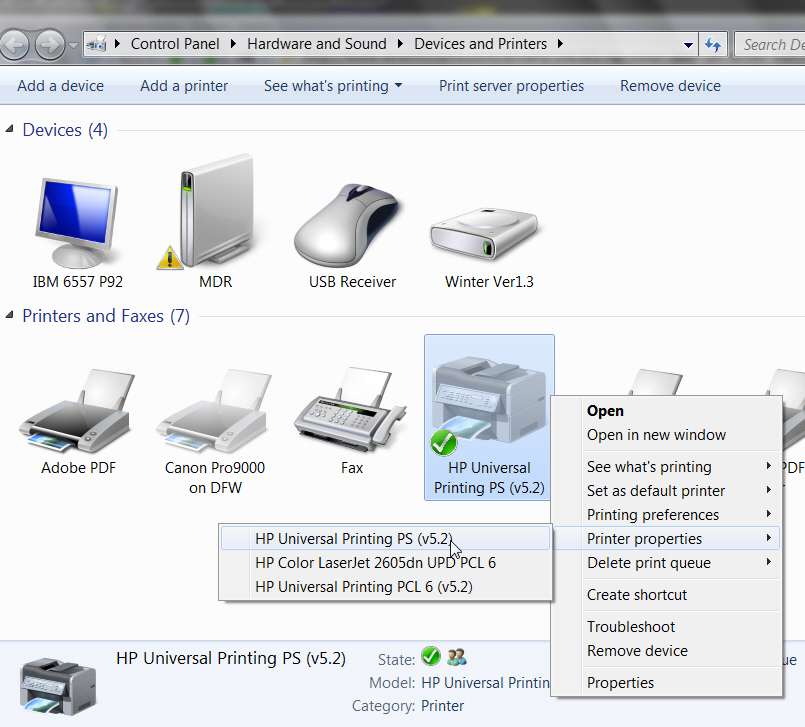The height and width of the screenshot is (727, 805).
Task: Click the Search Devices input field
Action: (770, 45)
